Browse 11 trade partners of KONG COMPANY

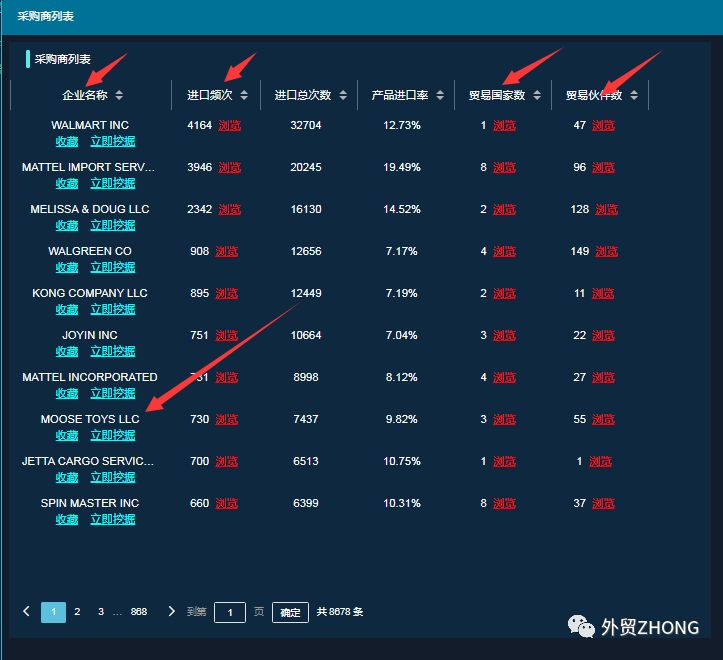click(x=603, y=293)
